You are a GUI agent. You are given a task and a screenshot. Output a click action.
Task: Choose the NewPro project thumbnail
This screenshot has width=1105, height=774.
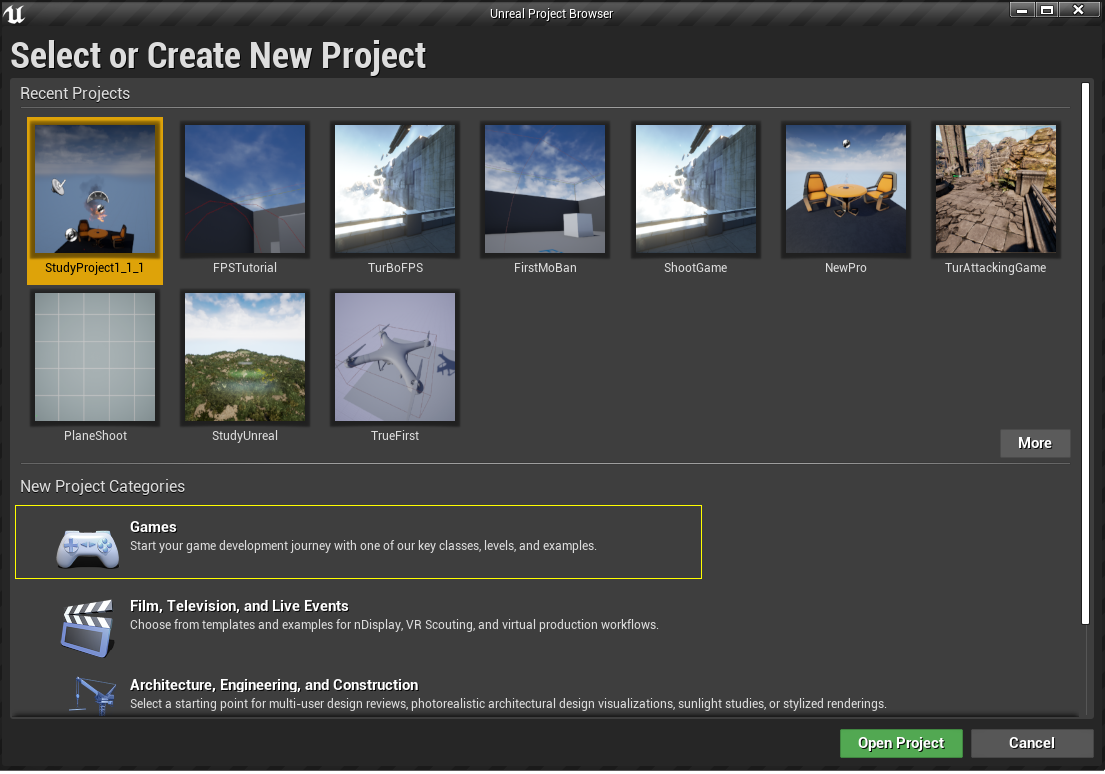point(846,189)
